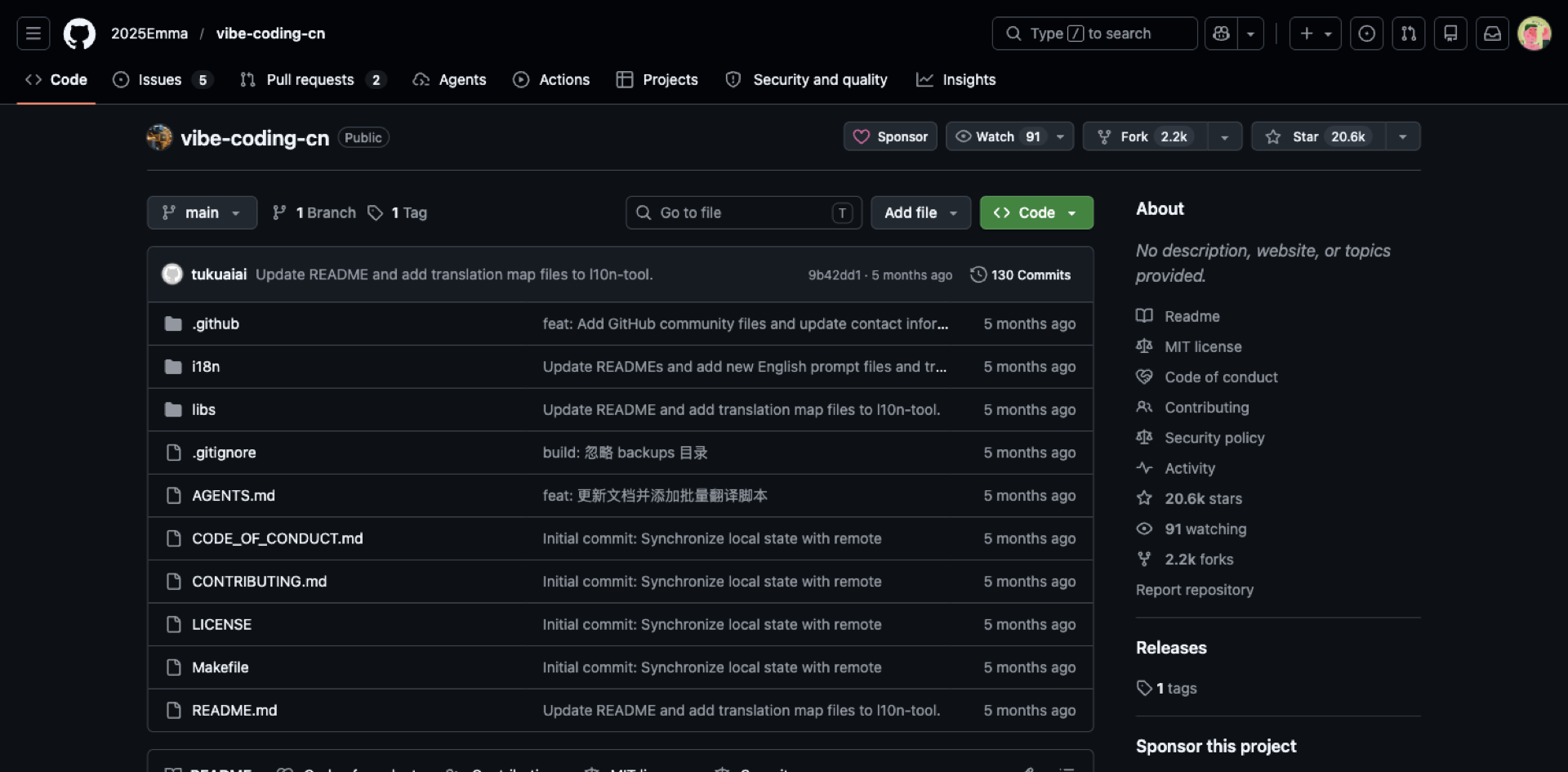Image resolution: width=1568 pixels, height=772 pixels.
Task: View the 2.2k forks link
Action: (1185, 560)
